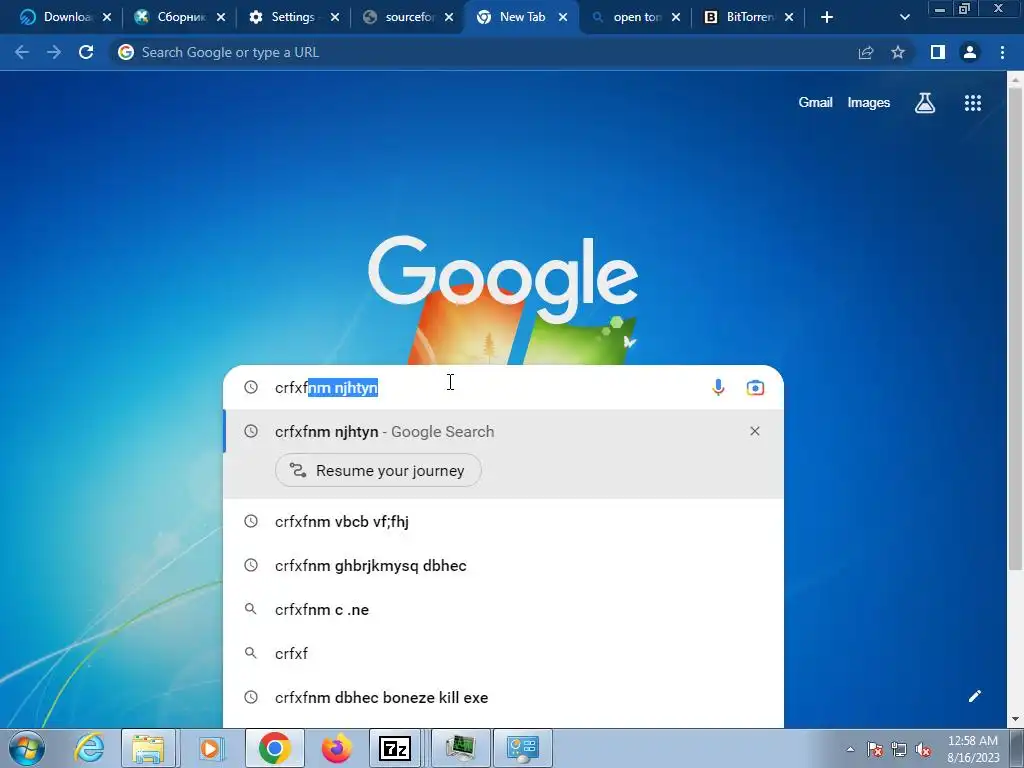Screen dimensions: 1024x768
Task: Open the tab search dropdown arrow
Action: (x=904, y=17)
